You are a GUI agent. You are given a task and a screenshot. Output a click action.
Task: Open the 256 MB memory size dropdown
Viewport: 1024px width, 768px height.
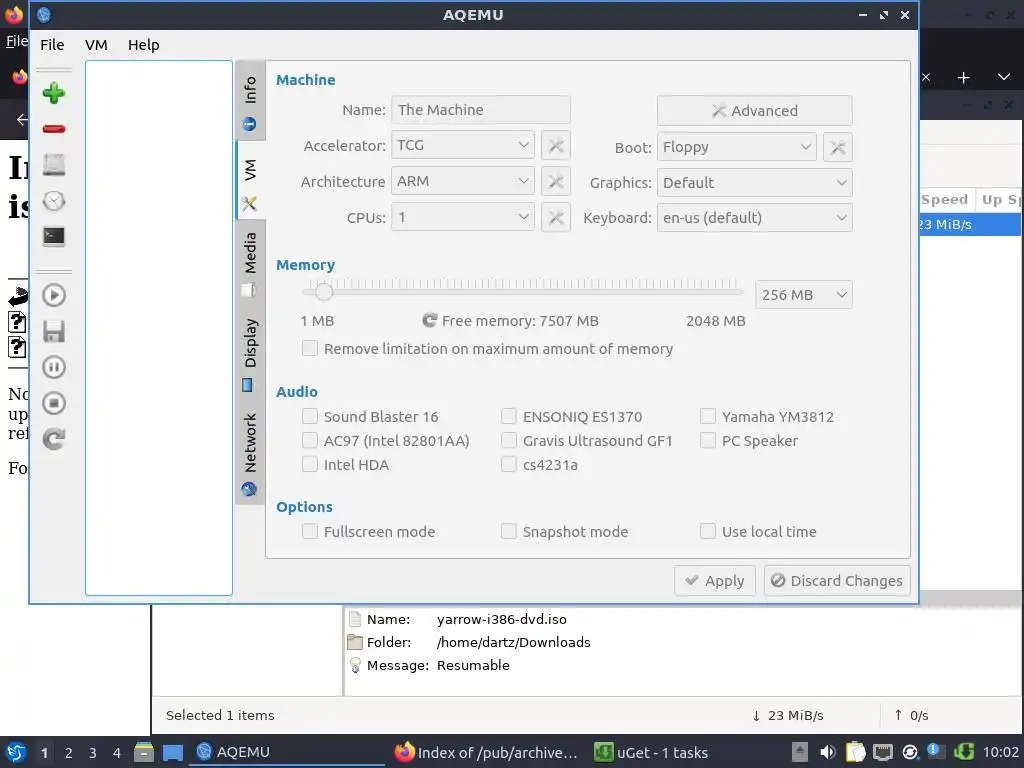pos(803,295)
